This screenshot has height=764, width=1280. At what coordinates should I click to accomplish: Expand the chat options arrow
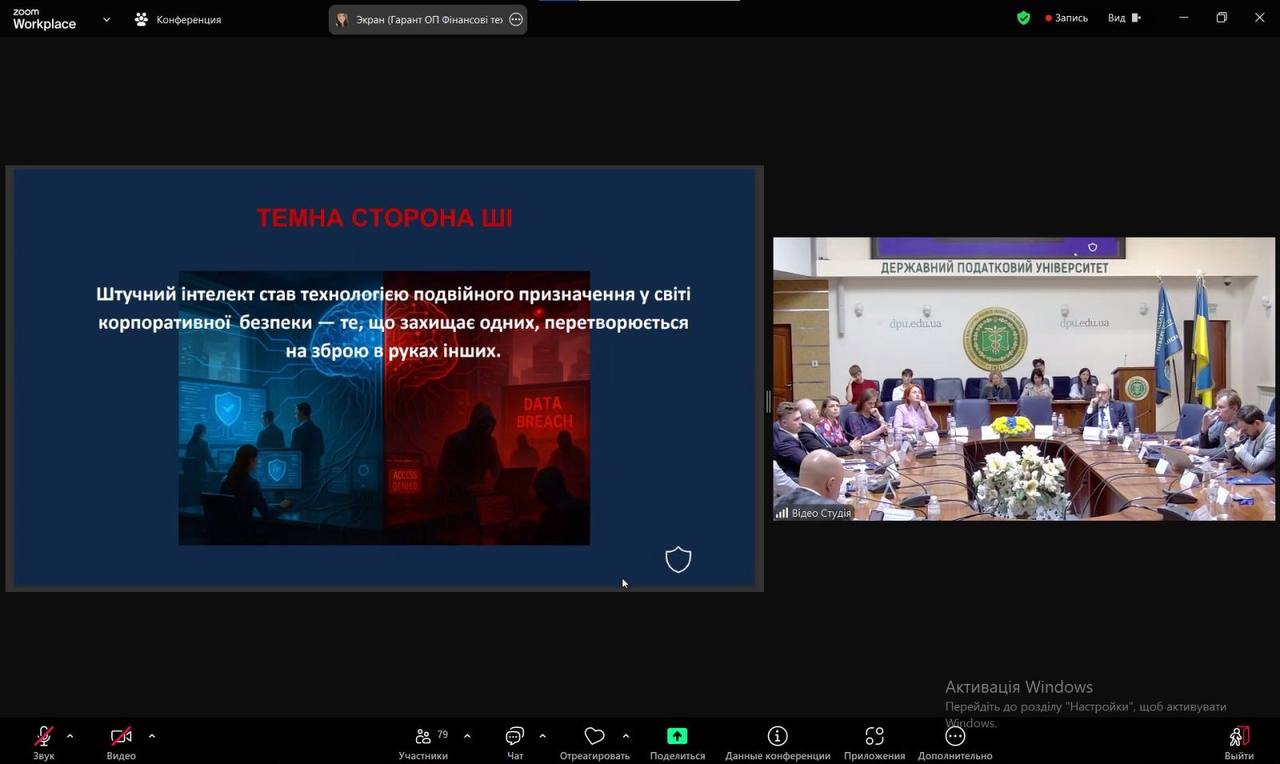point(542,736)
